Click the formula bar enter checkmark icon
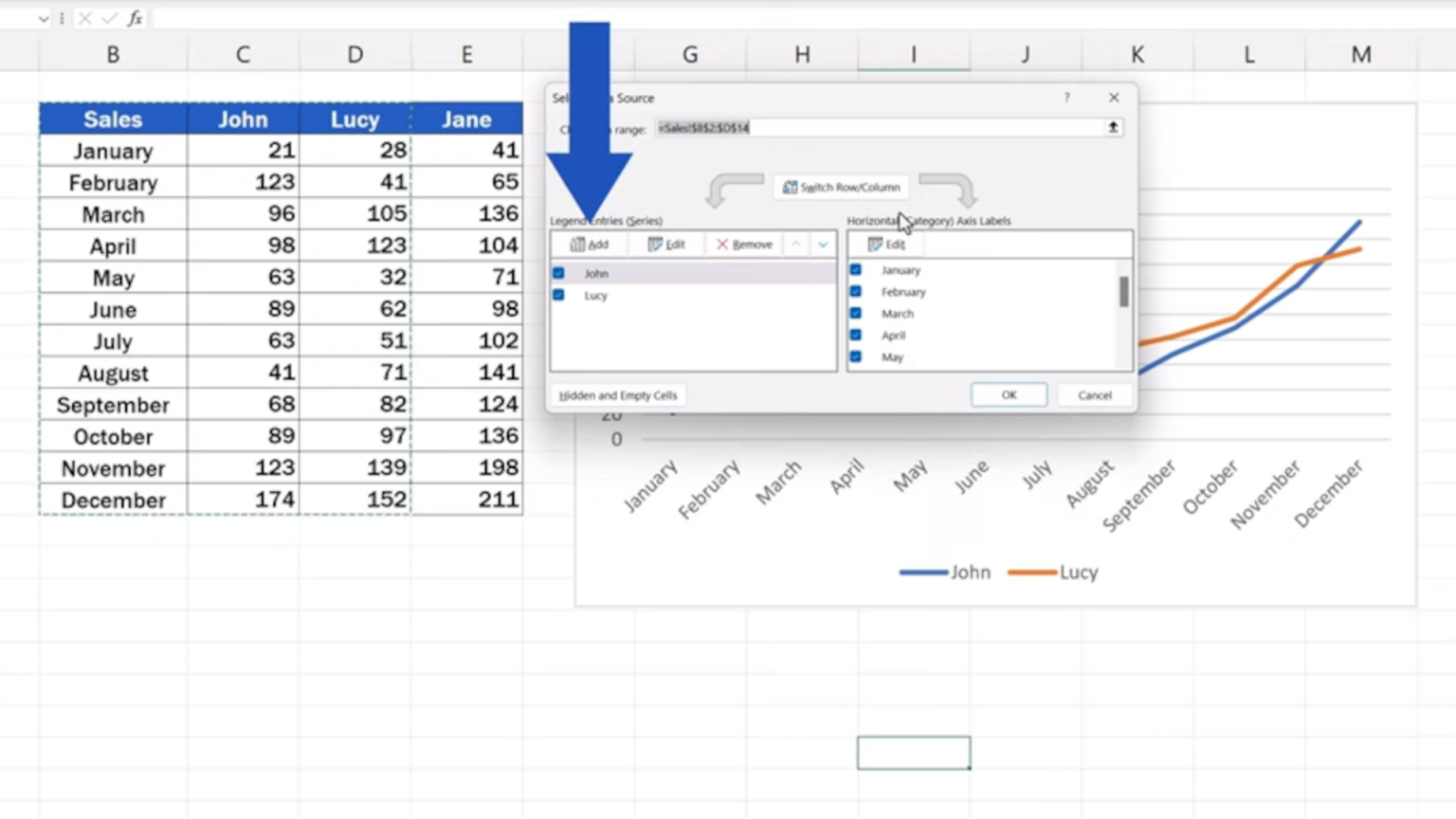Image resolution: width=1456 pixels, height=819 pixels. click(111, 17)
